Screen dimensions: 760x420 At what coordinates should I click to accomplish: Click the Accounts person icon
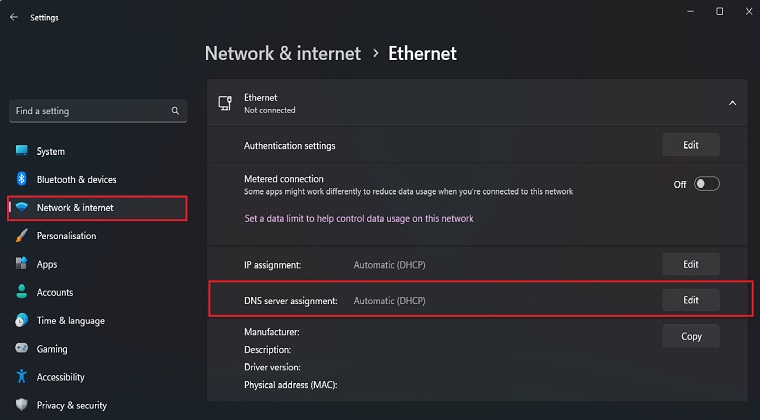[21, 292]
